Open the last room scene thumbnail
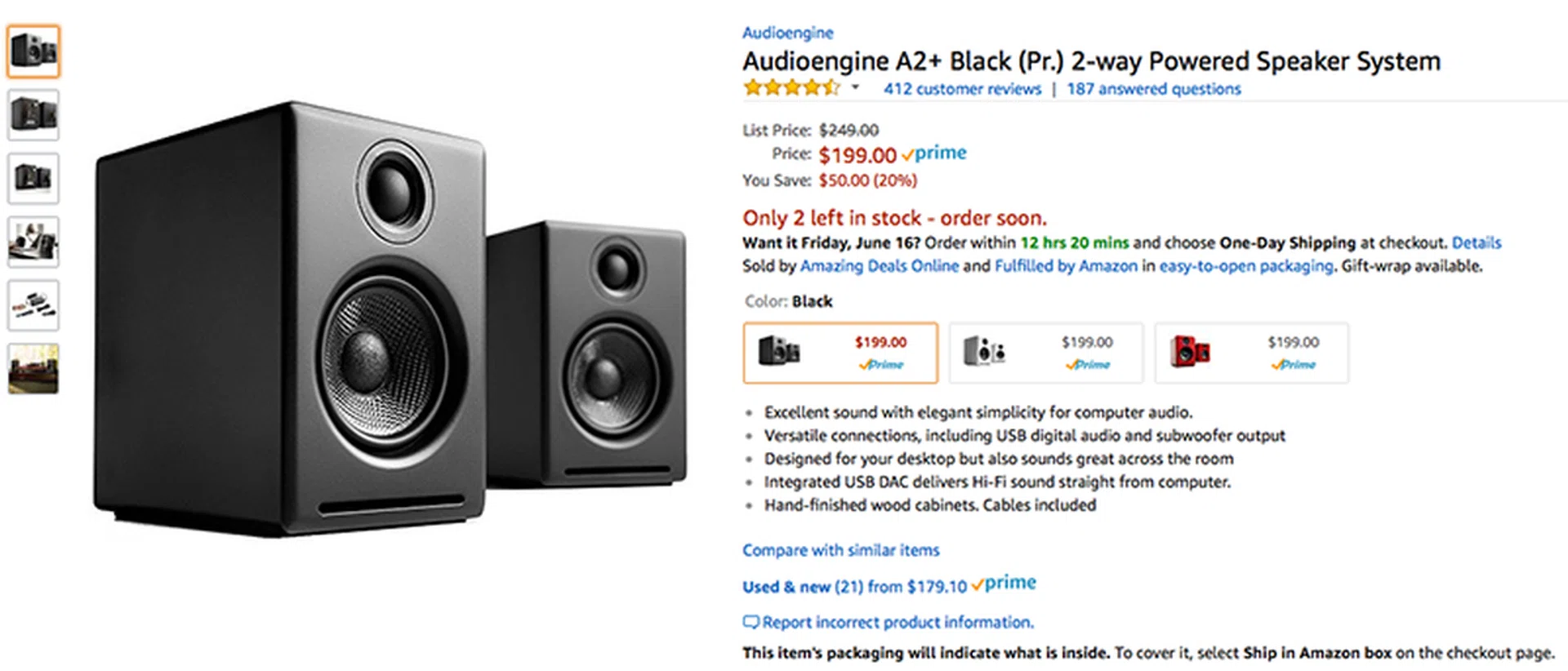 click(x=33, y=369)
